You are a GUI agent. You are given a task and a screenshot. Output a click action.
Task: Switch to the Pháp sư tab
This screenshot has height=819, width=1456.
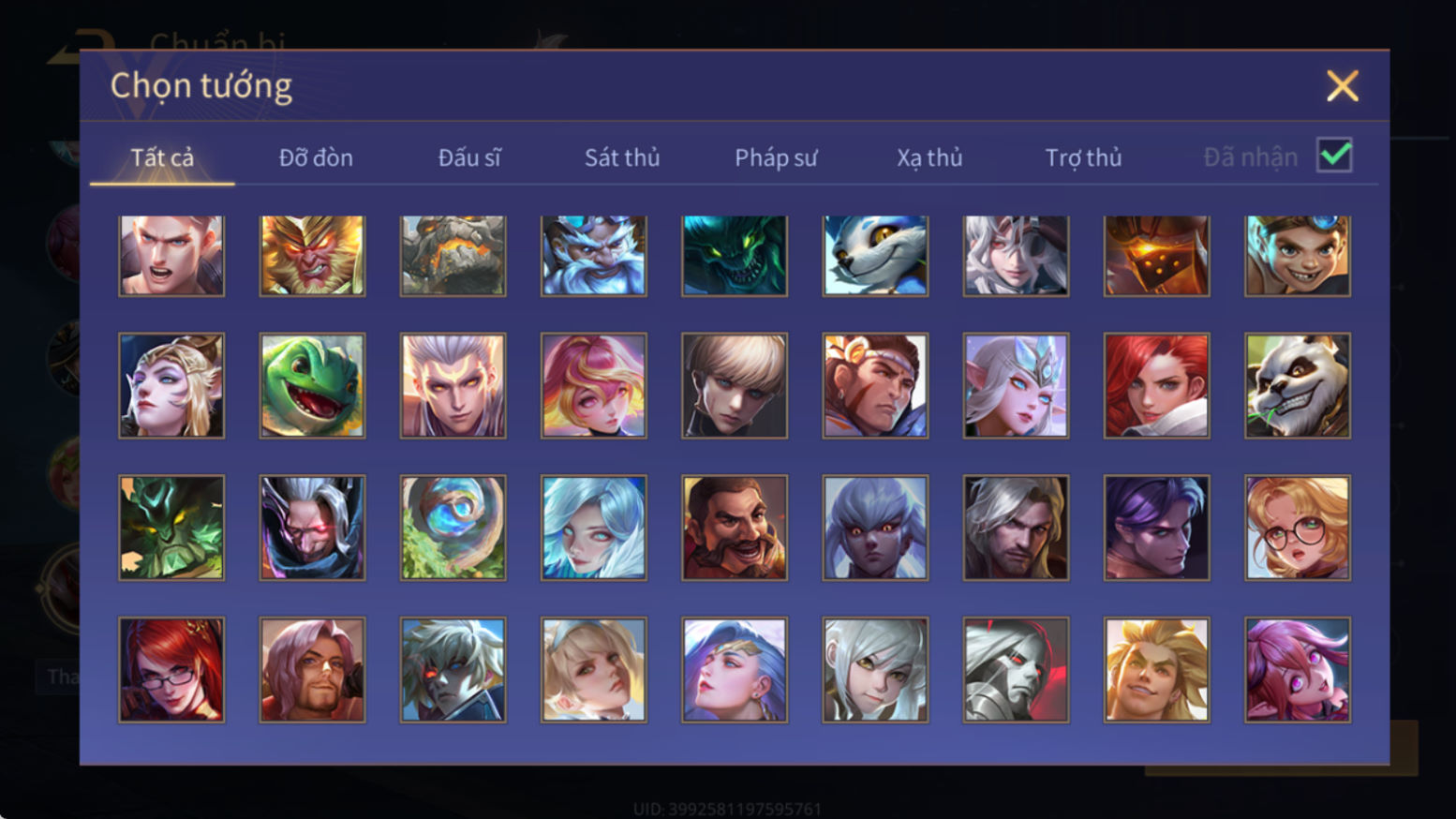pyautogui.click(x=776, y=157)
